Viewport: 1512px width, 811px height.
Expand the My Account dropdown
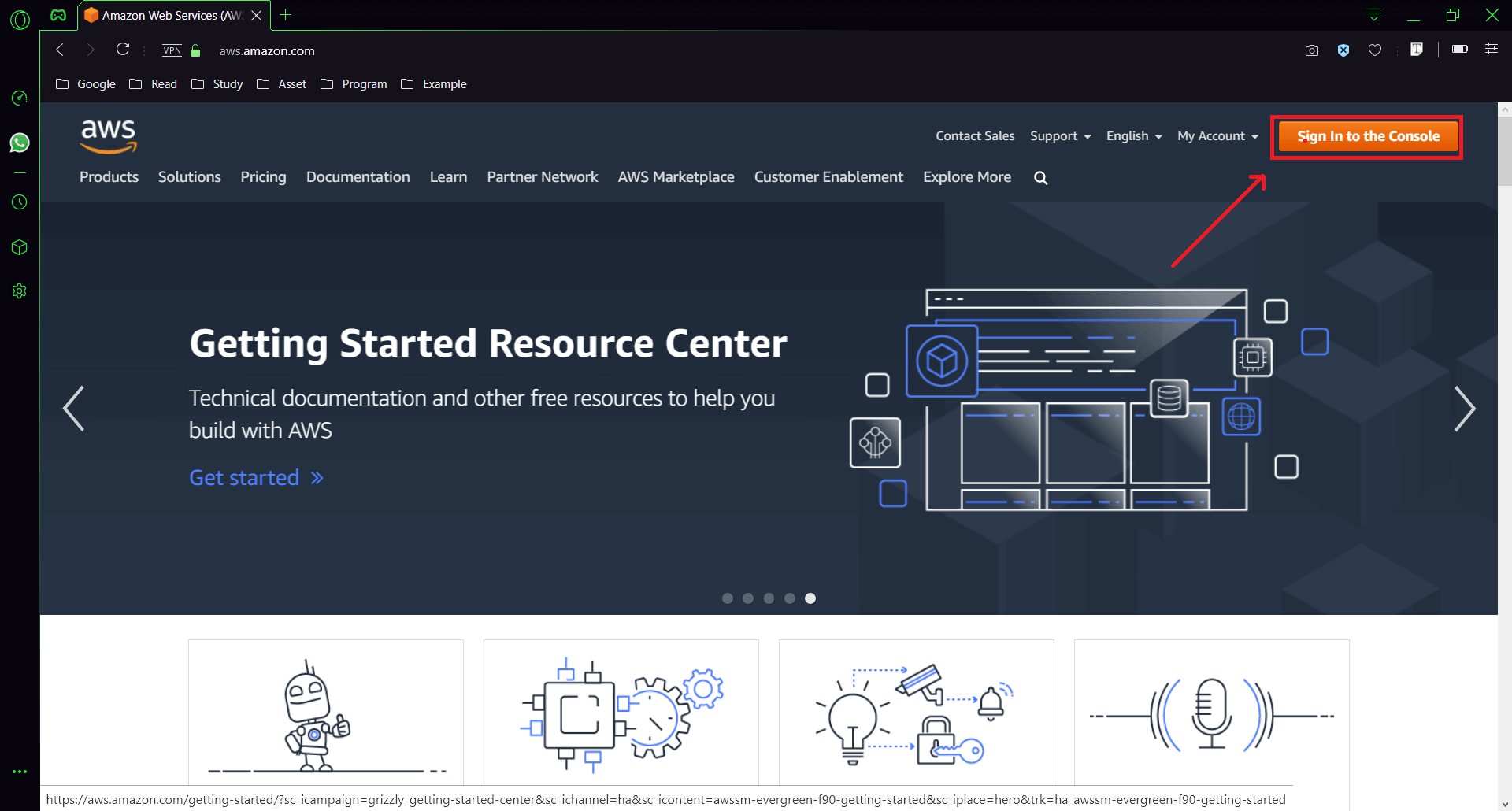pyautogui.click(x=1217, y=136)
